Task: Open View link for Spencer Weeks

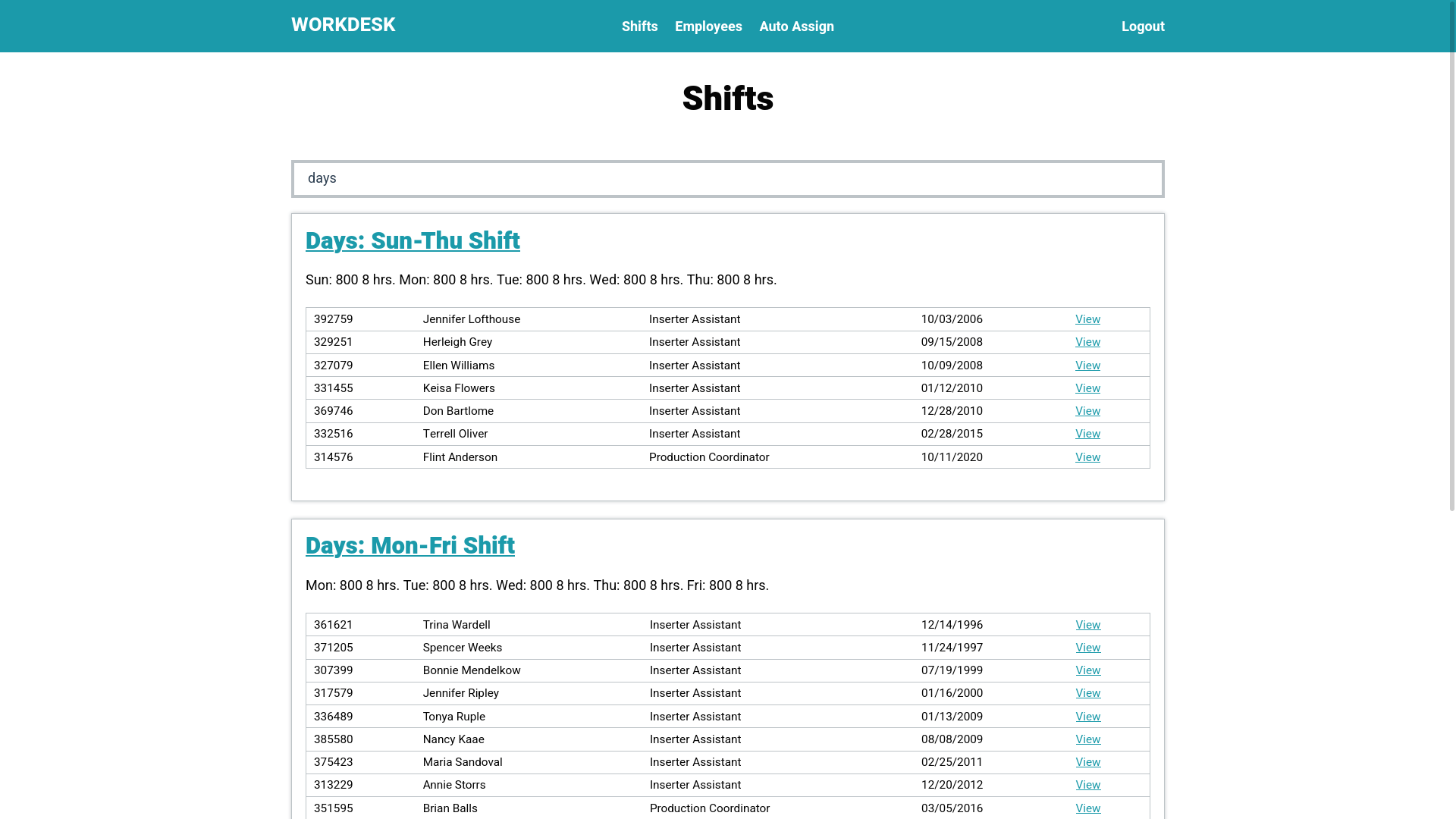Action: (1087, 648)
